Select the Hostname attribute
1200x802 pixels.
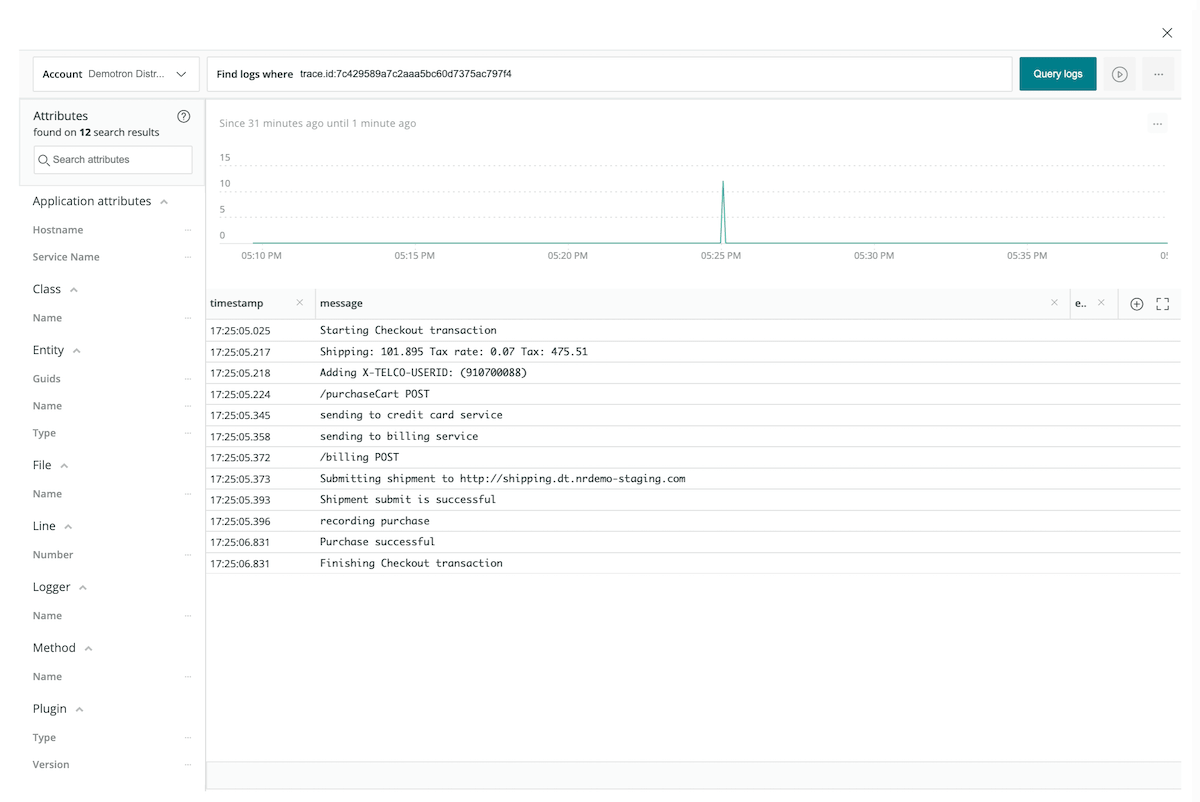58,230
